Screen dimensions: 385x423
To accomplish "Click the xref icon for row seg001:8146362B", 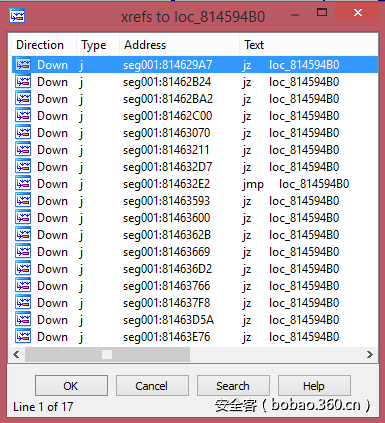I will tap(23, 235).
